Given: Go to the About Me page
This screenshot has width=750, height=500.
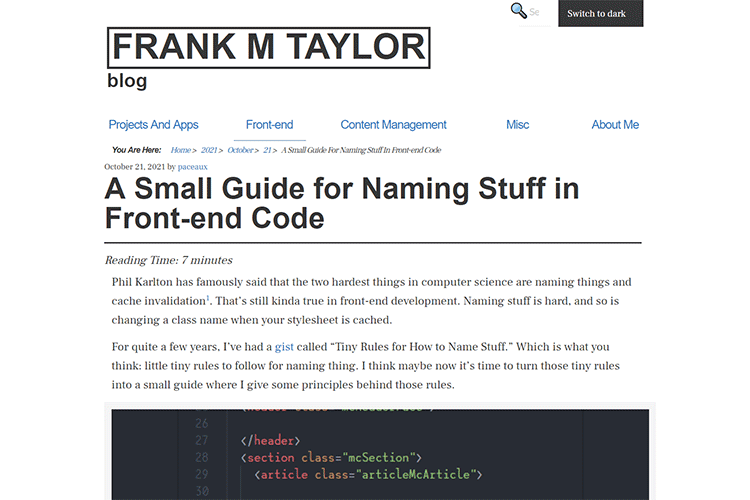Looking at the screenshot, I should (x=614, y=125).
